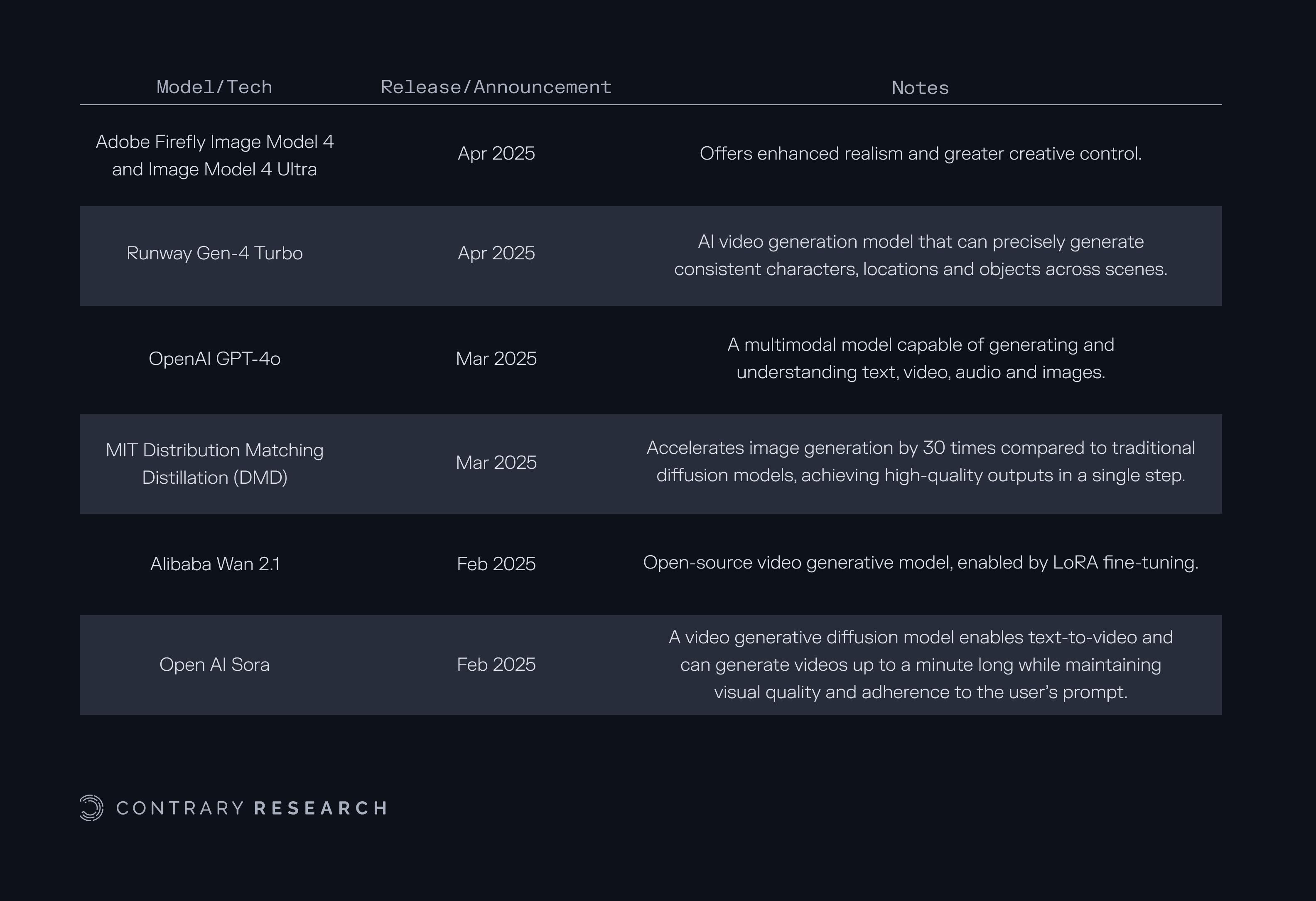This screenshot has height=901, width=1316.
Task: Click Feb 2025 date in Sora row
Action: coord(496,664)
